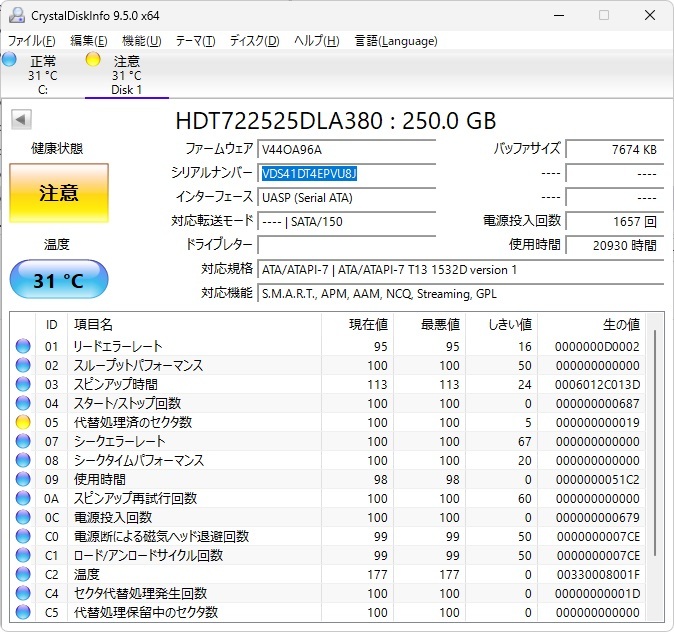Click status circle for ID 0C row

point(23,517)
